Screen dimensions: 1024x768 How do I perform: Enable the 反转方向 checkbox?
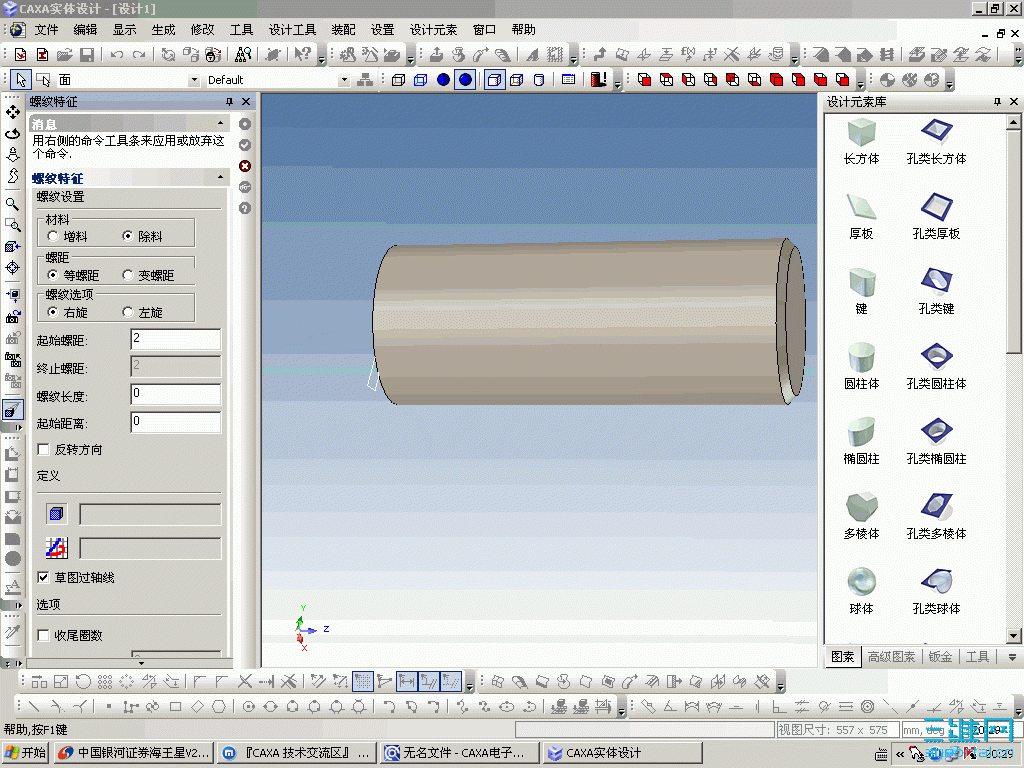[x=44, y=449]
